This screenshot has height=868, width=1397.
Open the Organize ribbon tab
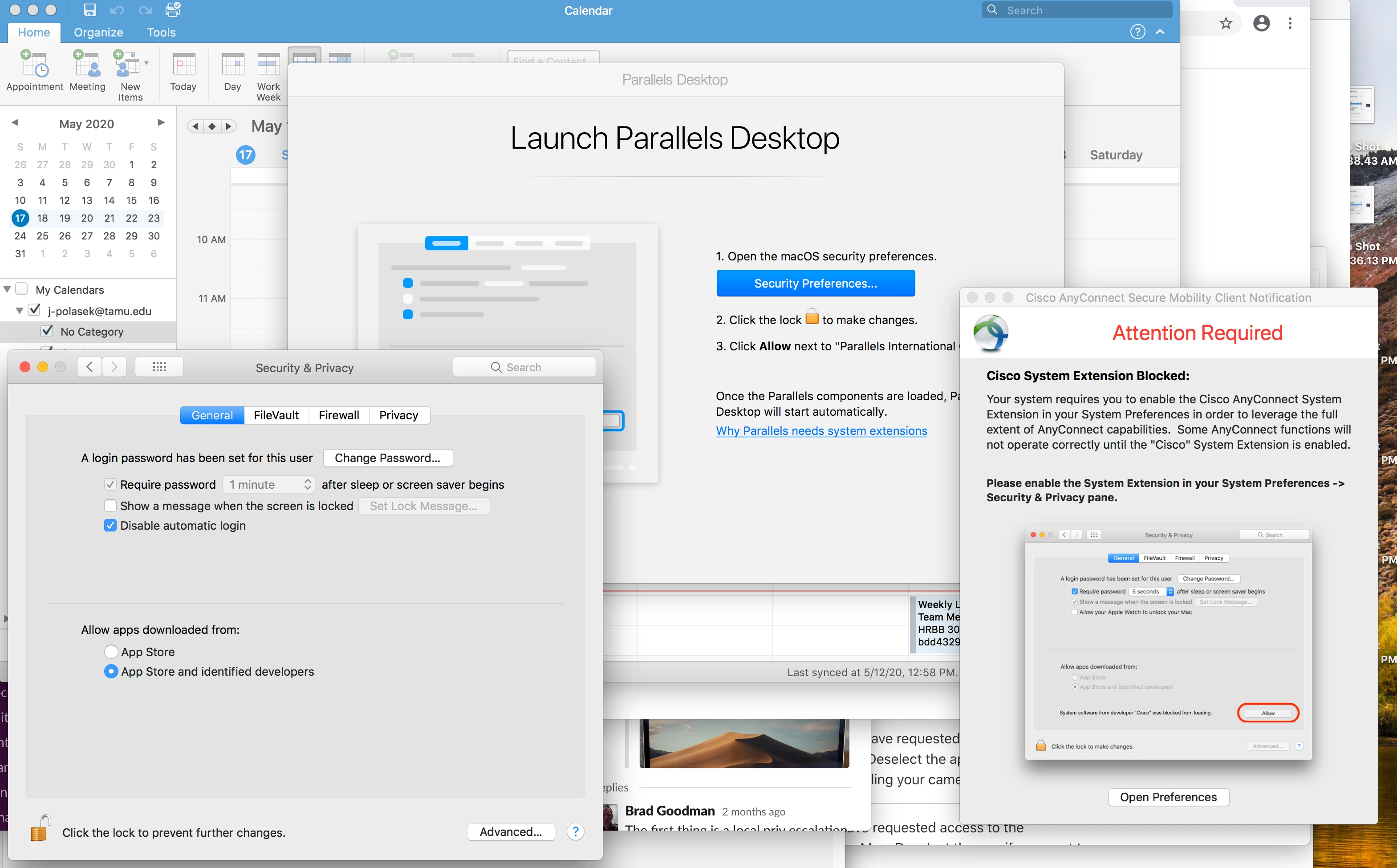98,32
